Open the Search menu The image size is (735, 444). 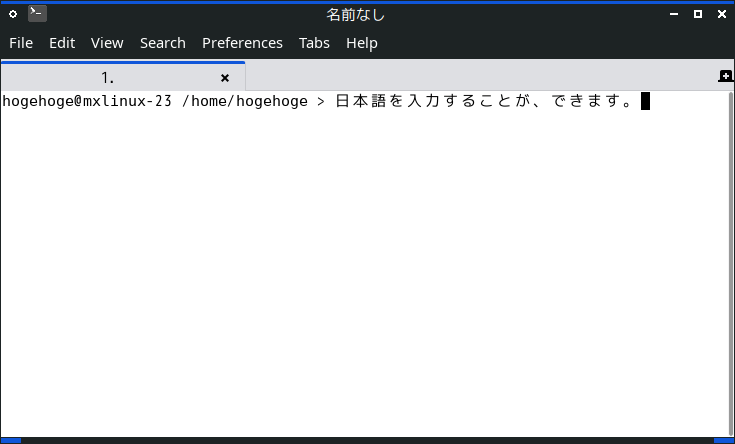tap(163, 43)
